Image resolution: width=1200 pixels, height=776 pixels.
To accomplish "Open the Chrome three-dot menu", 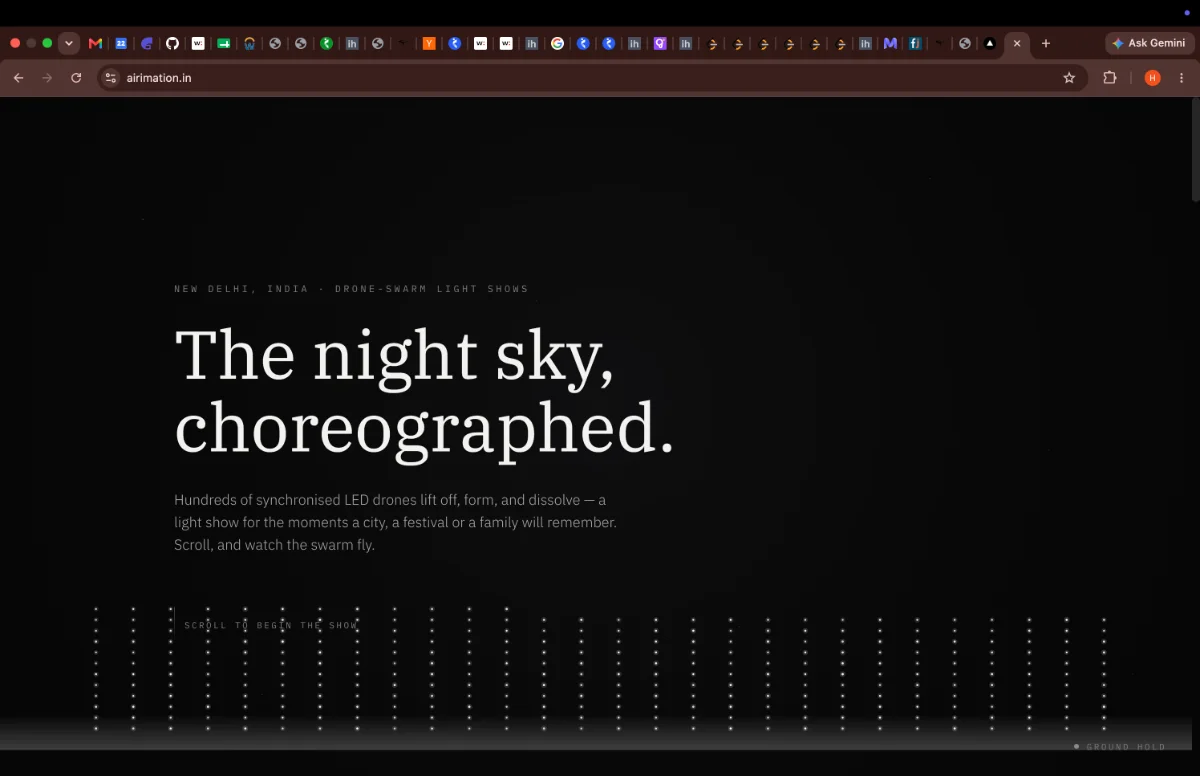I will coord(1182,78).
